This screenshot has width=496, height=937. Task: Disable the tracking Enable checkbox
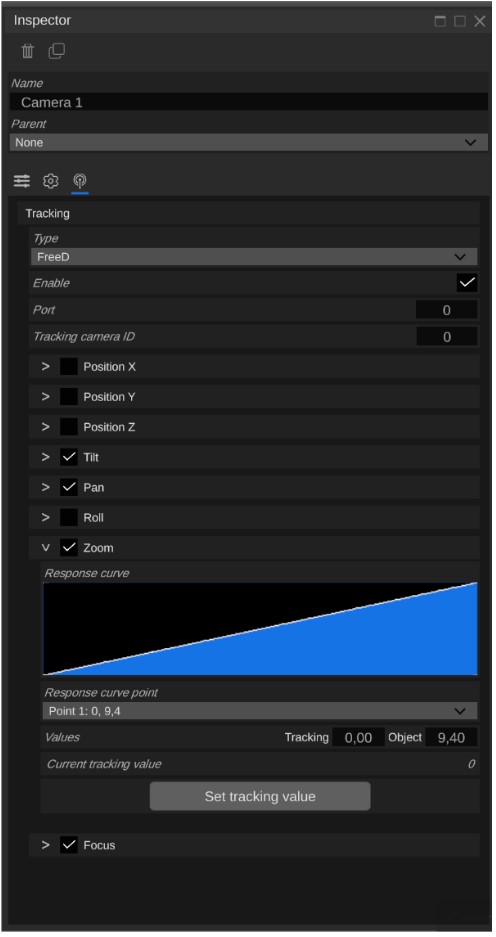pyautogui.click(x=467, y=283)
